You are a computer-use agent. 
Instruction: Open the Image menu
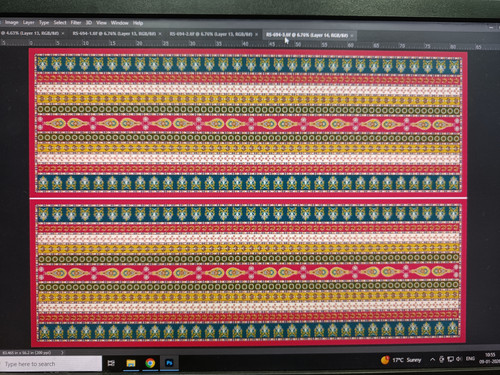(11, 22)
